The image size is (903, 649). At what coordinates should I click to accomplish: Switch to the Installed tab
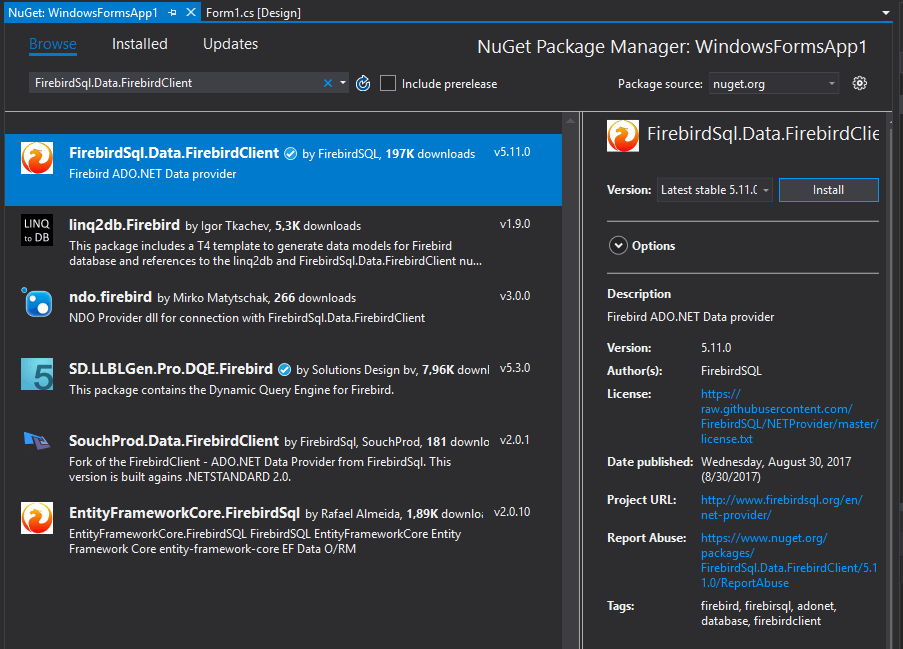point(139,44)
